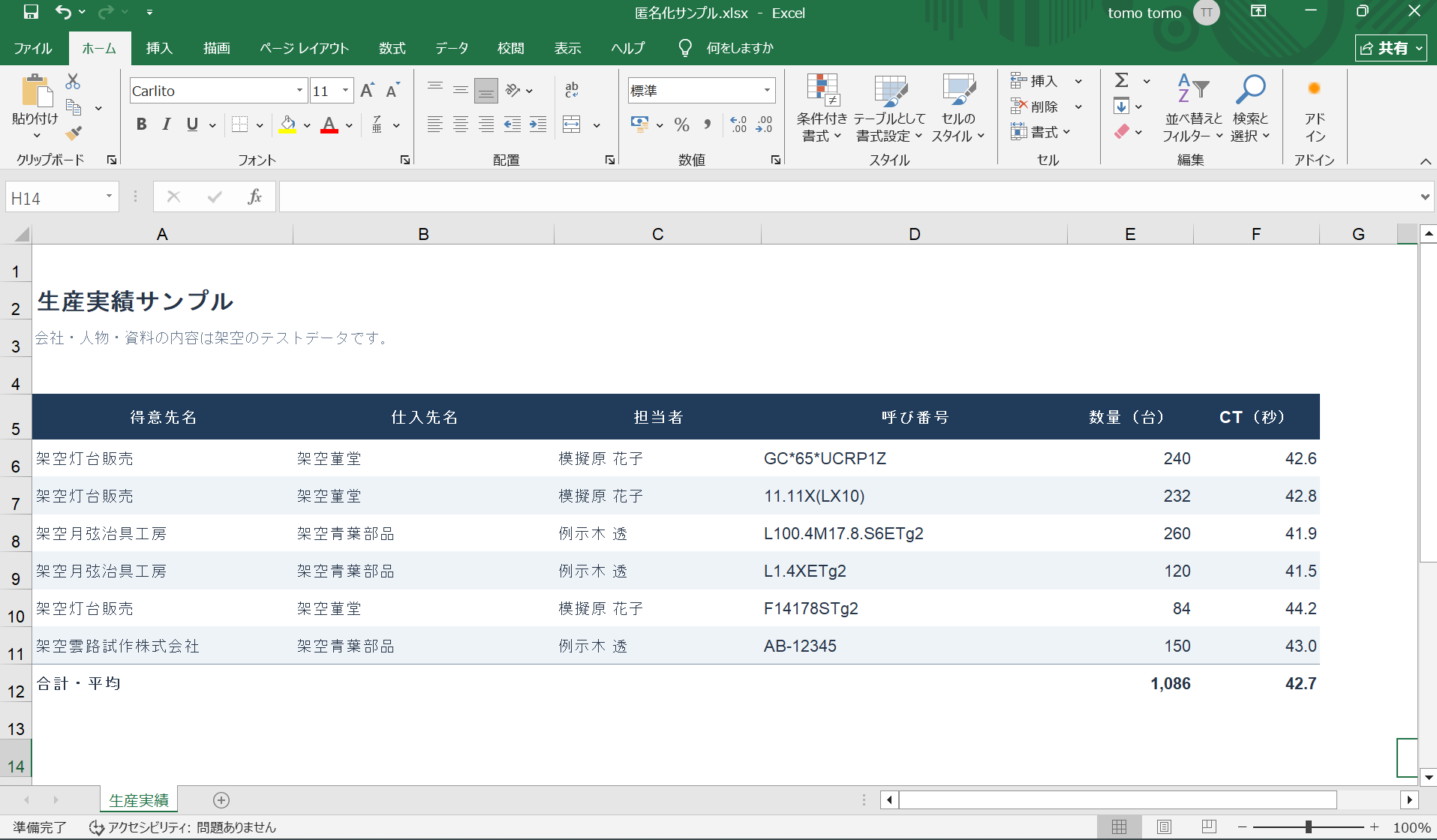Viewport: 1437px width, 840px height.
Task: Switch to the 挿入 ribbon tab
Action: tap(159, 48)
